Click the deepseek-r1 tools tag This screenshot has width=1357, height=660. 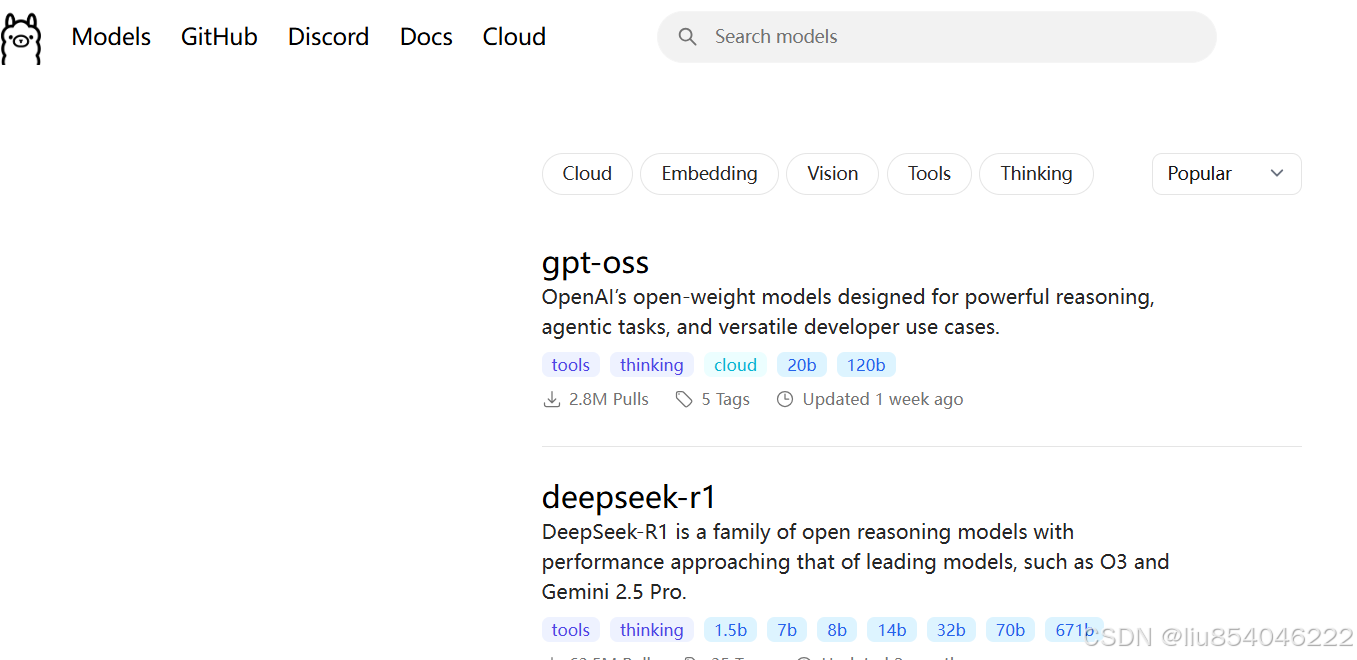(x=571, y=630)
